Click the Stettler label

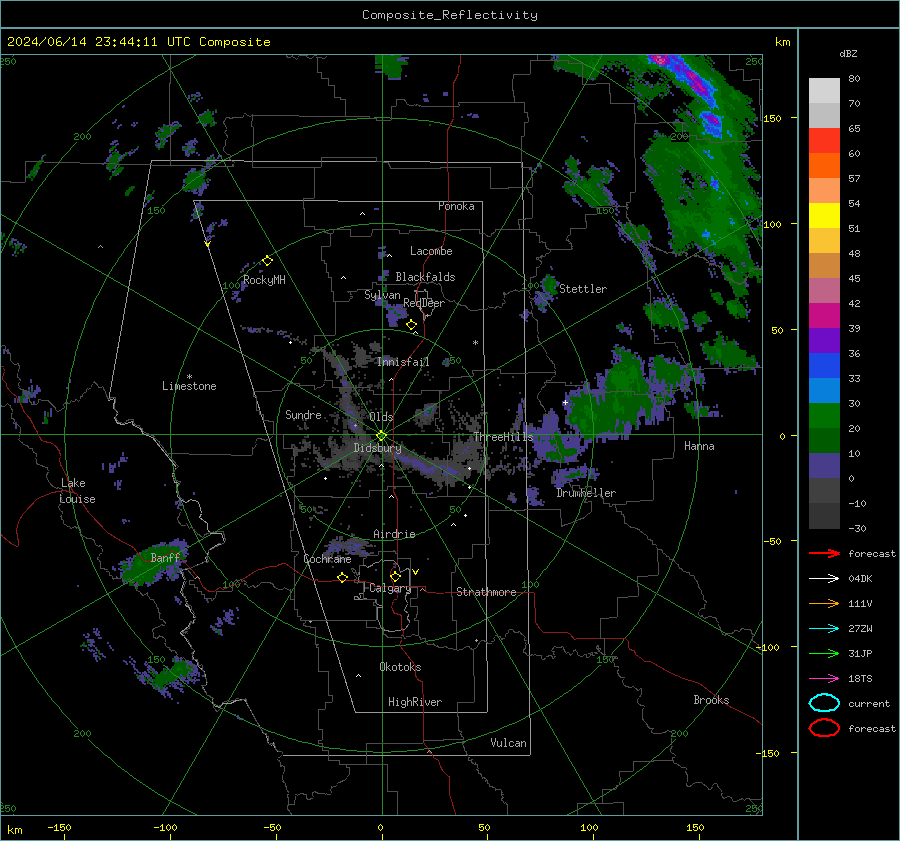coord(583,289)
